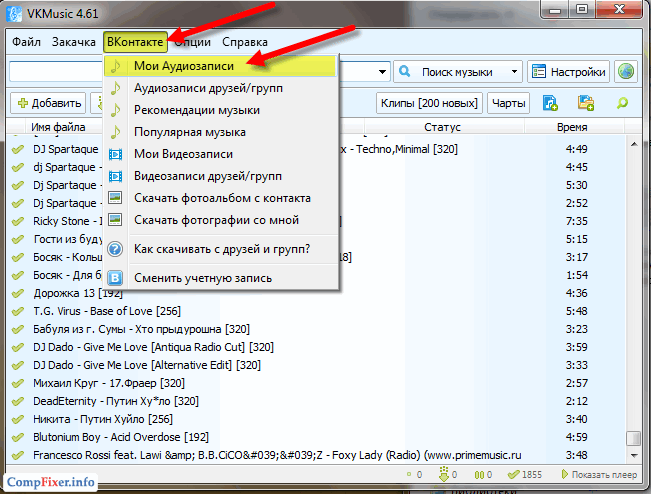The width and height of the screenshot is (651, 494).
Task: Select Дорожка 13 row
Action: 316,293
